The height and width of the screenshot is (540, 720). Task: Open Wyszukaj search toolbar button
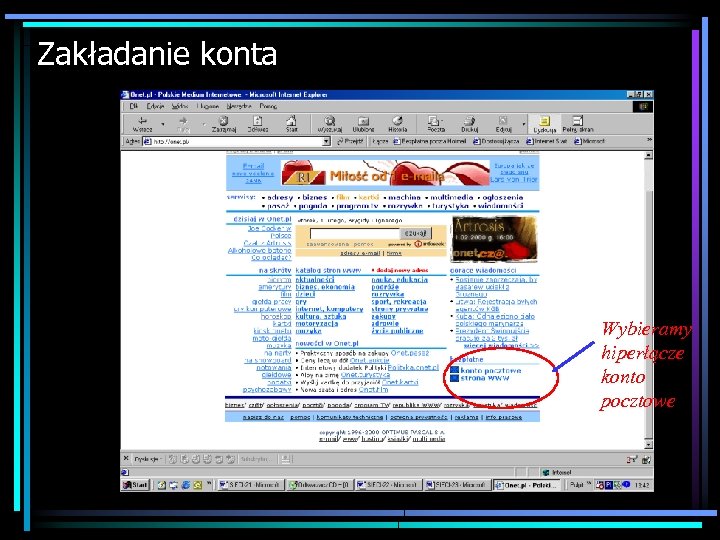click(x=330, y=124)
